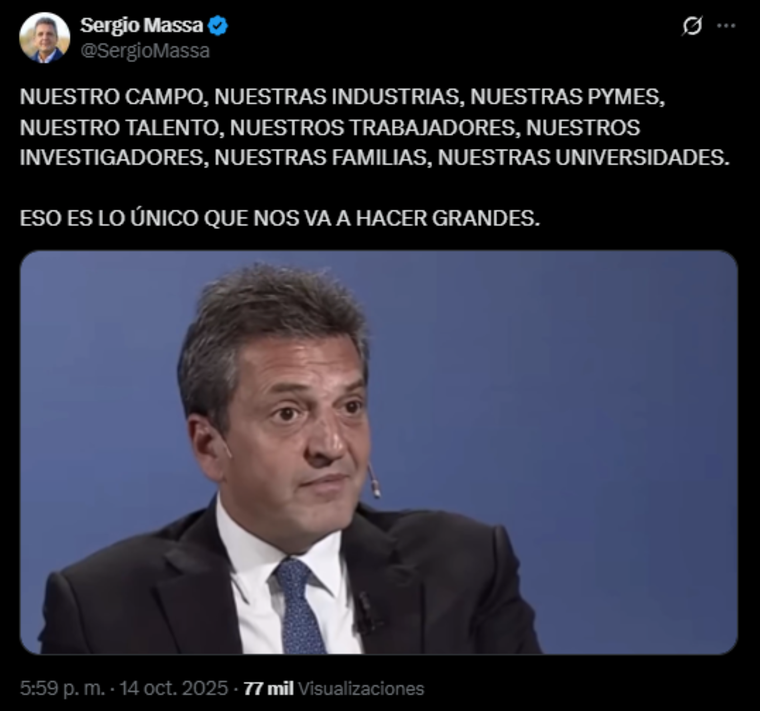The width and height of the screenshot is (760, 711).
Task: Click the Visualizaciones label
Action: click(x=361, y=689)
